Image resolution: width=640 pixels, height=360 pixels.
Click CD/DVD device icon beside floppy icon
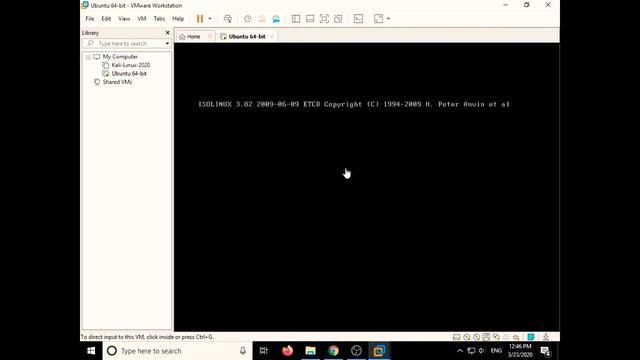476,337
